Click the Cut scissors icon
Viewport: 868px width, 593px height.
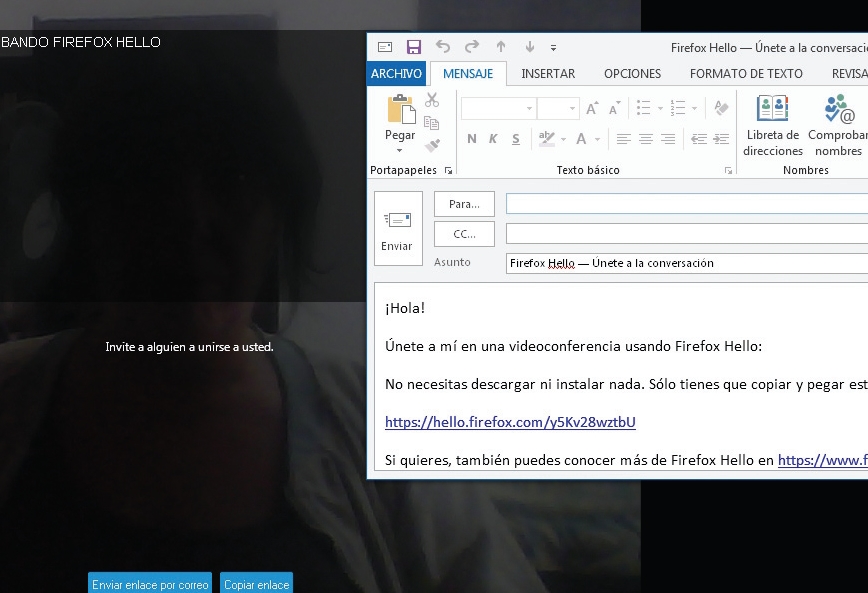point(432,100)
